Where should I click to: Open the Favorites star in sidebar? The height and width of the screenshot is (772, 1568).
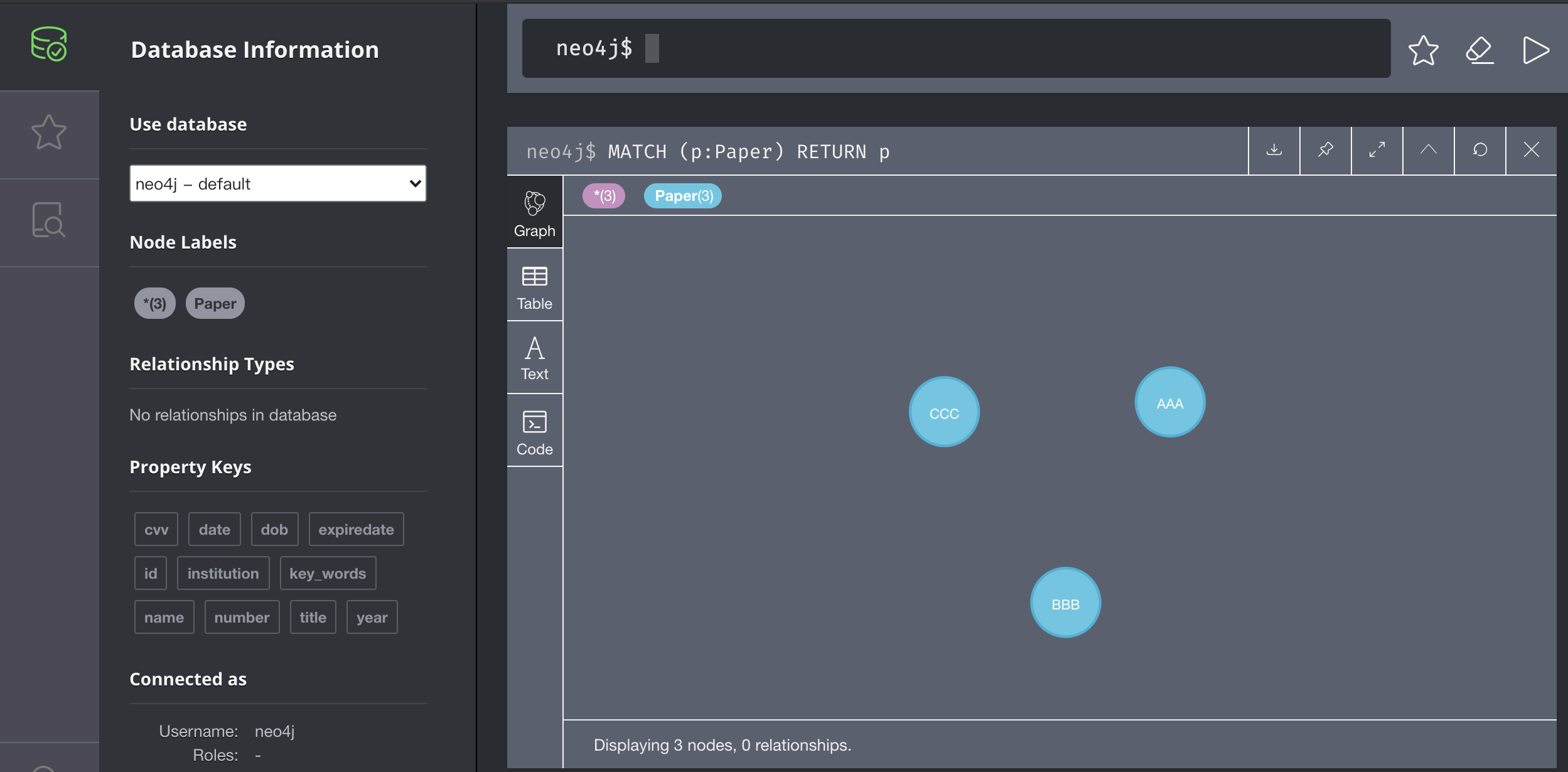[x=49, y=132]
